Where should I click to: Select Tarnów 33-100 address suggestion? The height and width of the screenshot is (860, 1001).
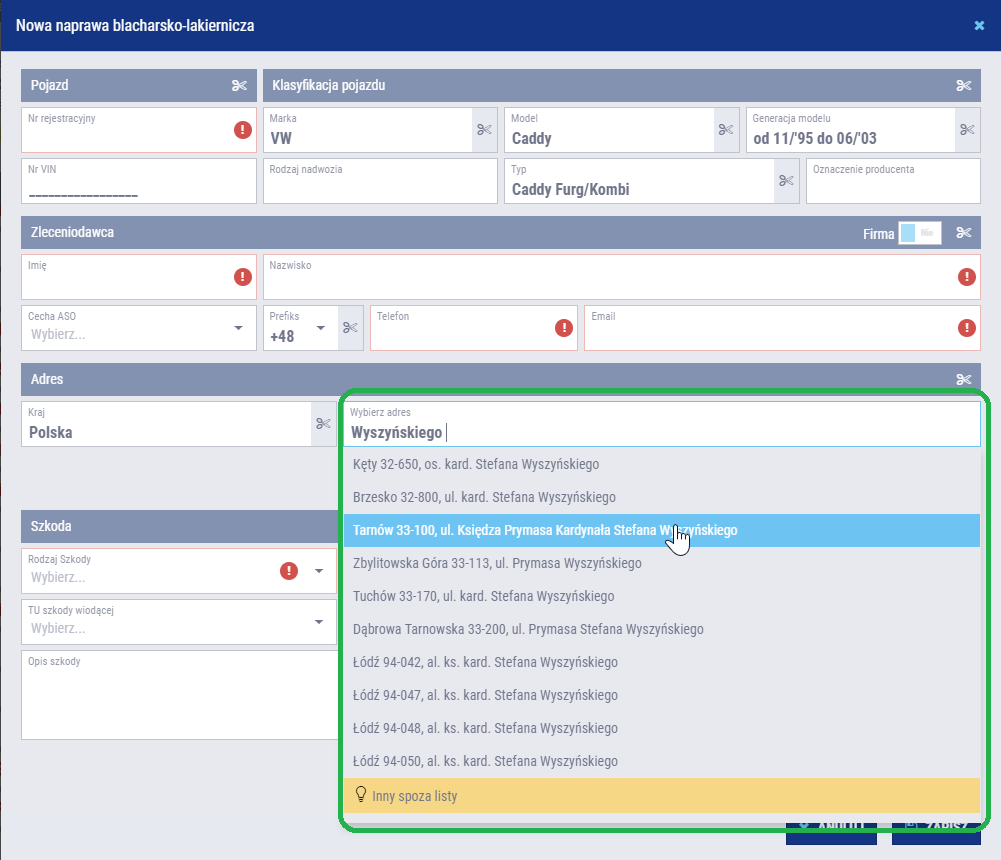point(545,531)
